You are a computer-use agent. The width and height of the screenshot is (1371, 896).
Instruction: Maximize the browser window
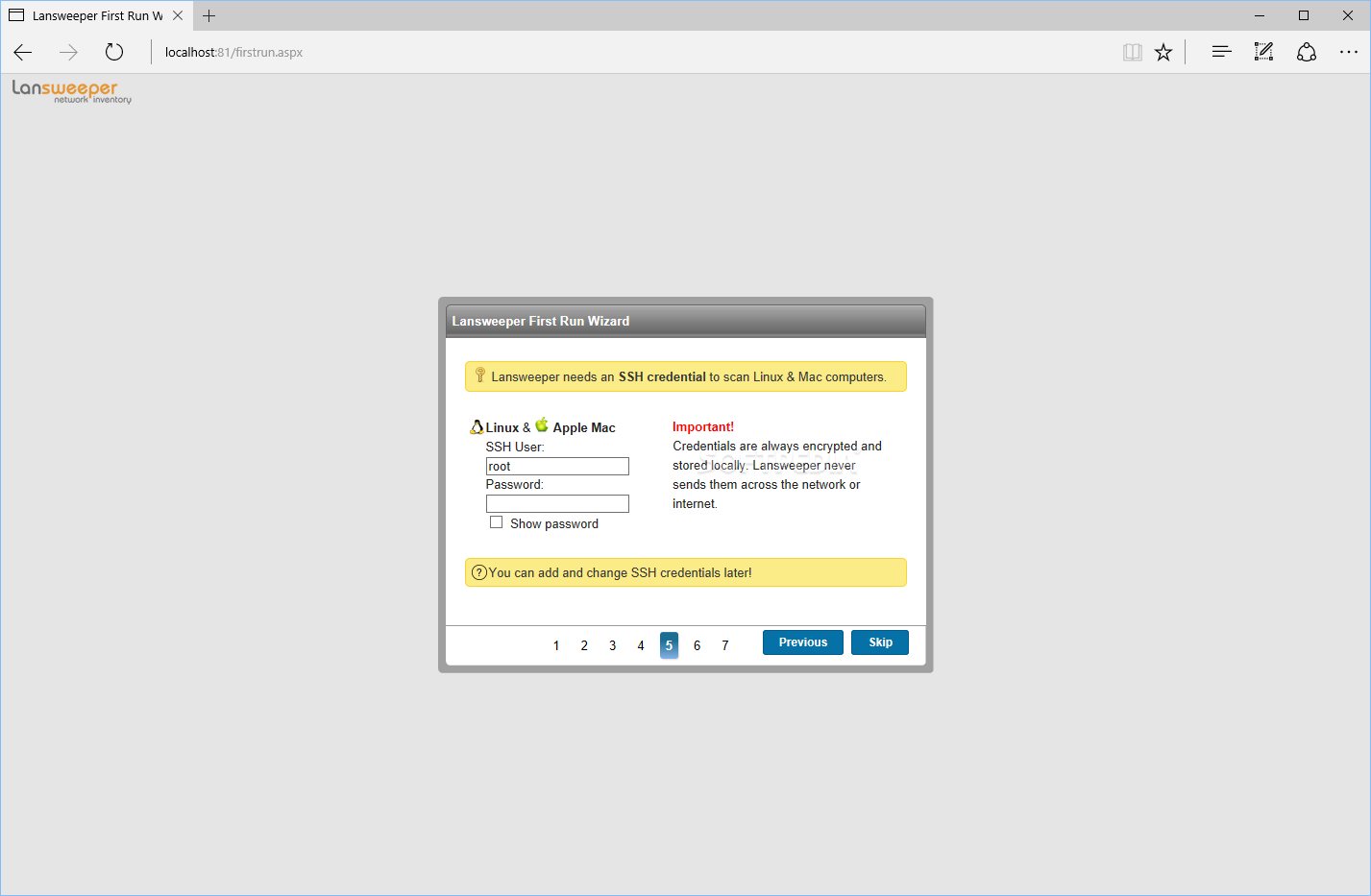1304,15
